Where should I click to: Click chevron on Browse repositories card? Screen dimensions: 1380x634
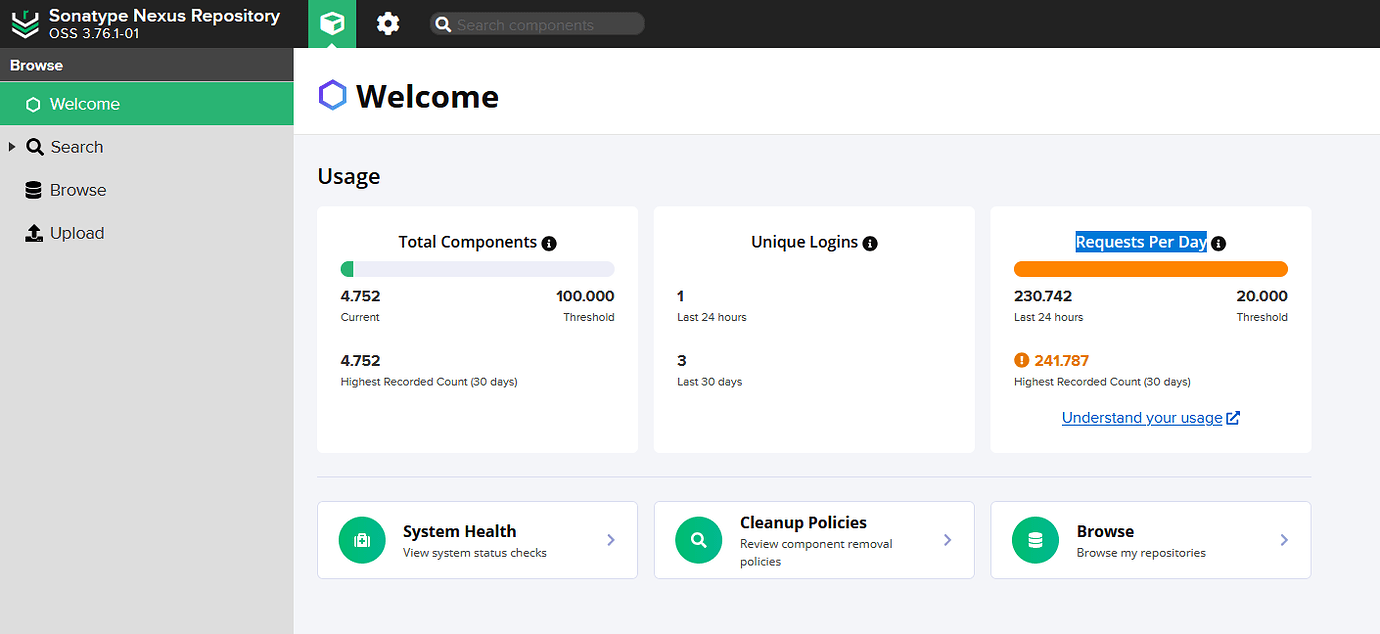[x=1284, y=540]
